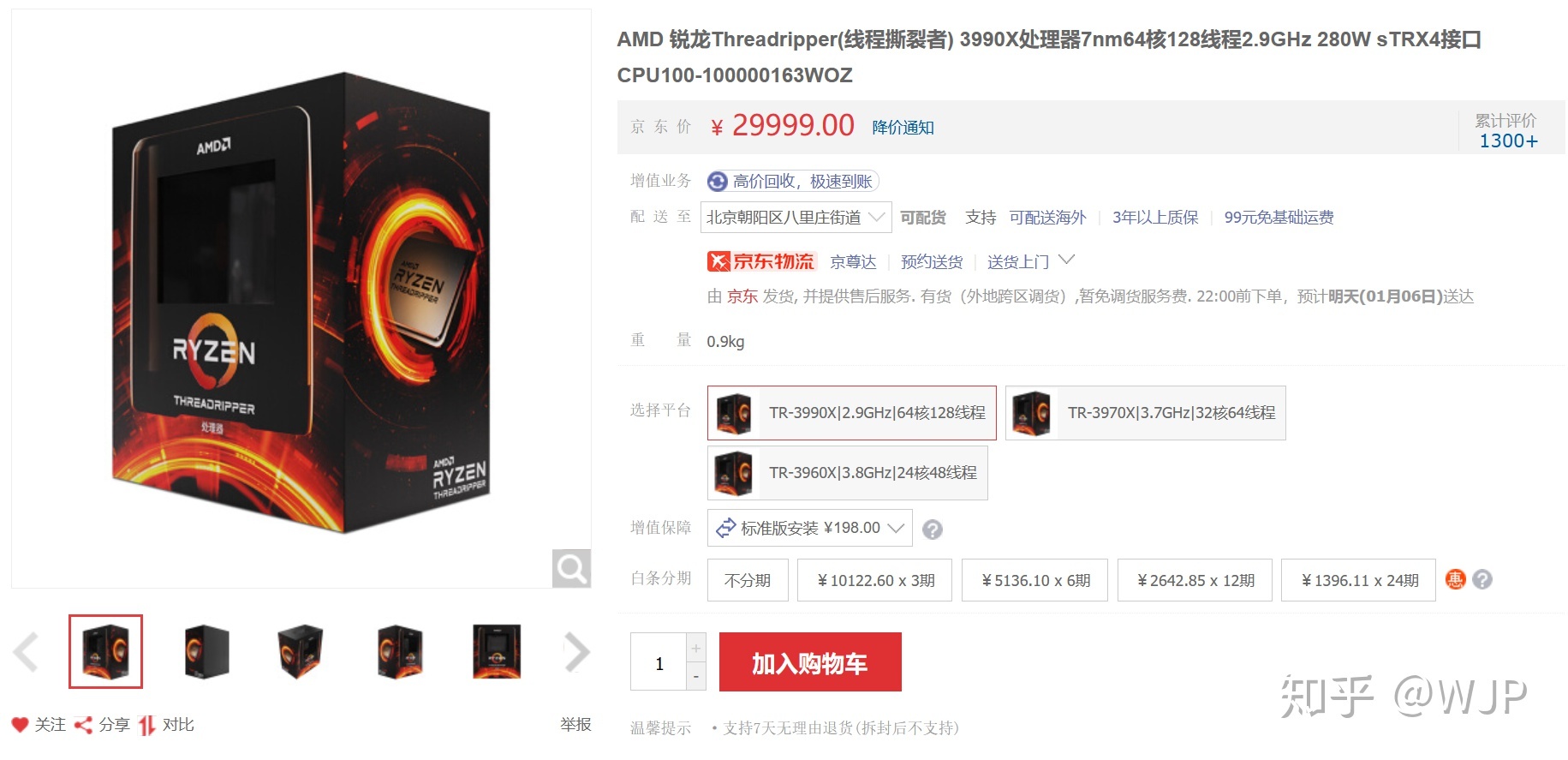Viewport: 1568px width, 760px height.
Task: Click the question mark beside 标准版安装
Action: [x=933, y=530]
